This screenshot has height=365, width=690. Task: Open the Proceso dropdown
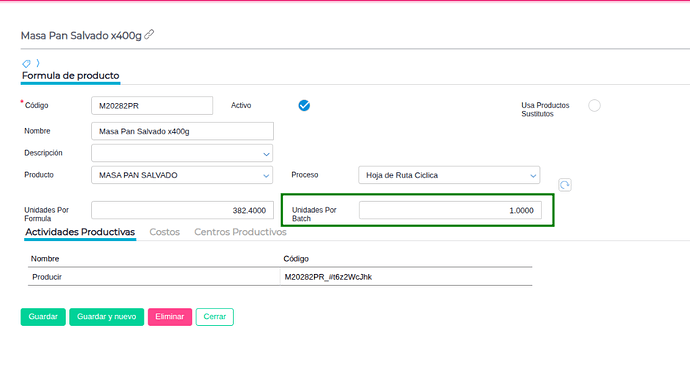pyautogui.click(x=533, y=176)
